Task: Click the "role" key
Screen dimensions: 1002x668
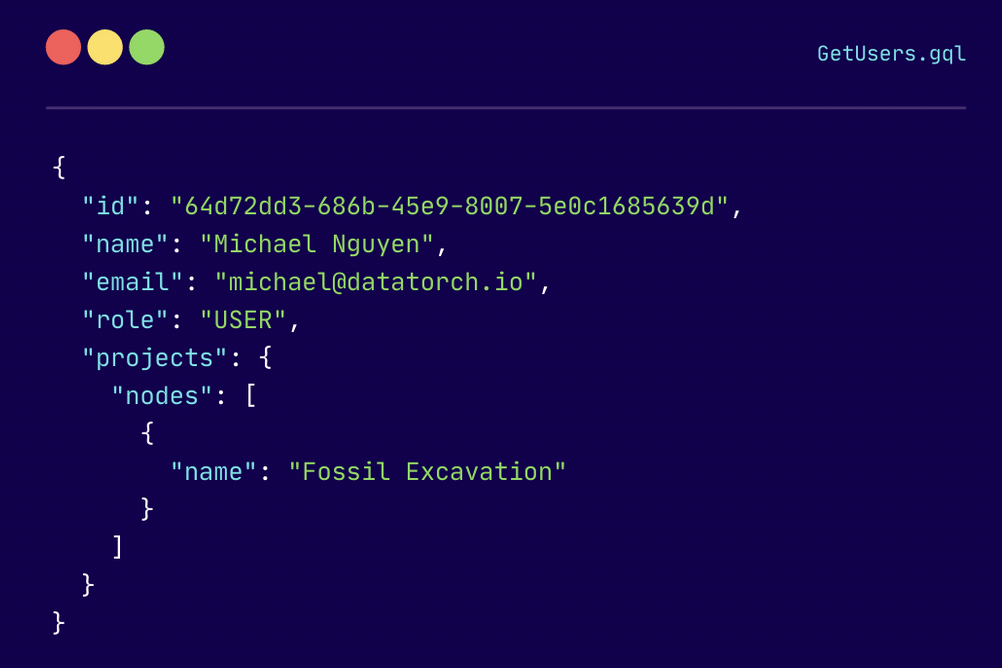Action: click(125, 320)
